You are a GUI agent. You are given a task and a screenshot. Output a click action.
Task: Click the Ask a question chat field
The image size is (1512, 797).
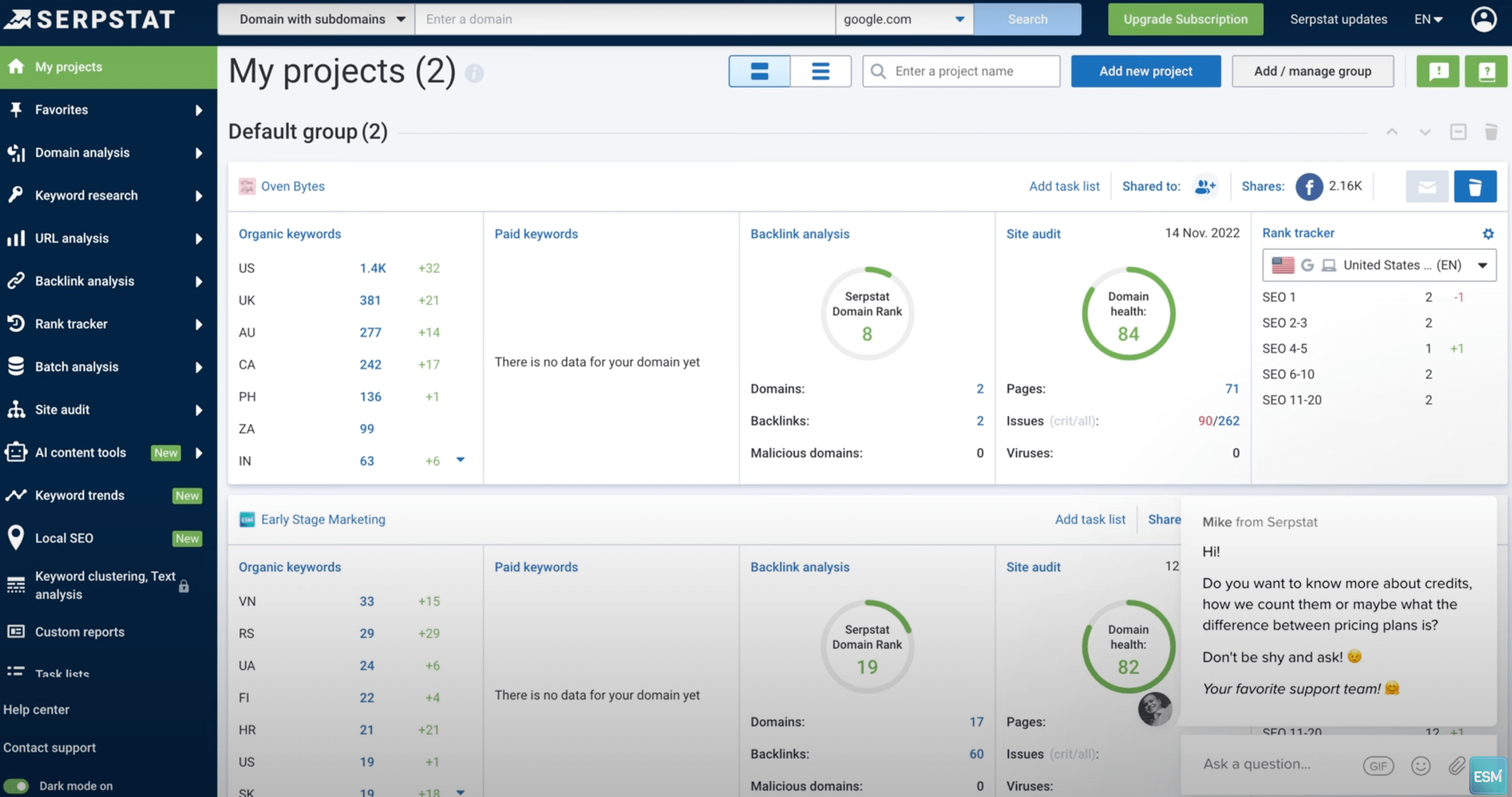click(x=1257, y=764)
